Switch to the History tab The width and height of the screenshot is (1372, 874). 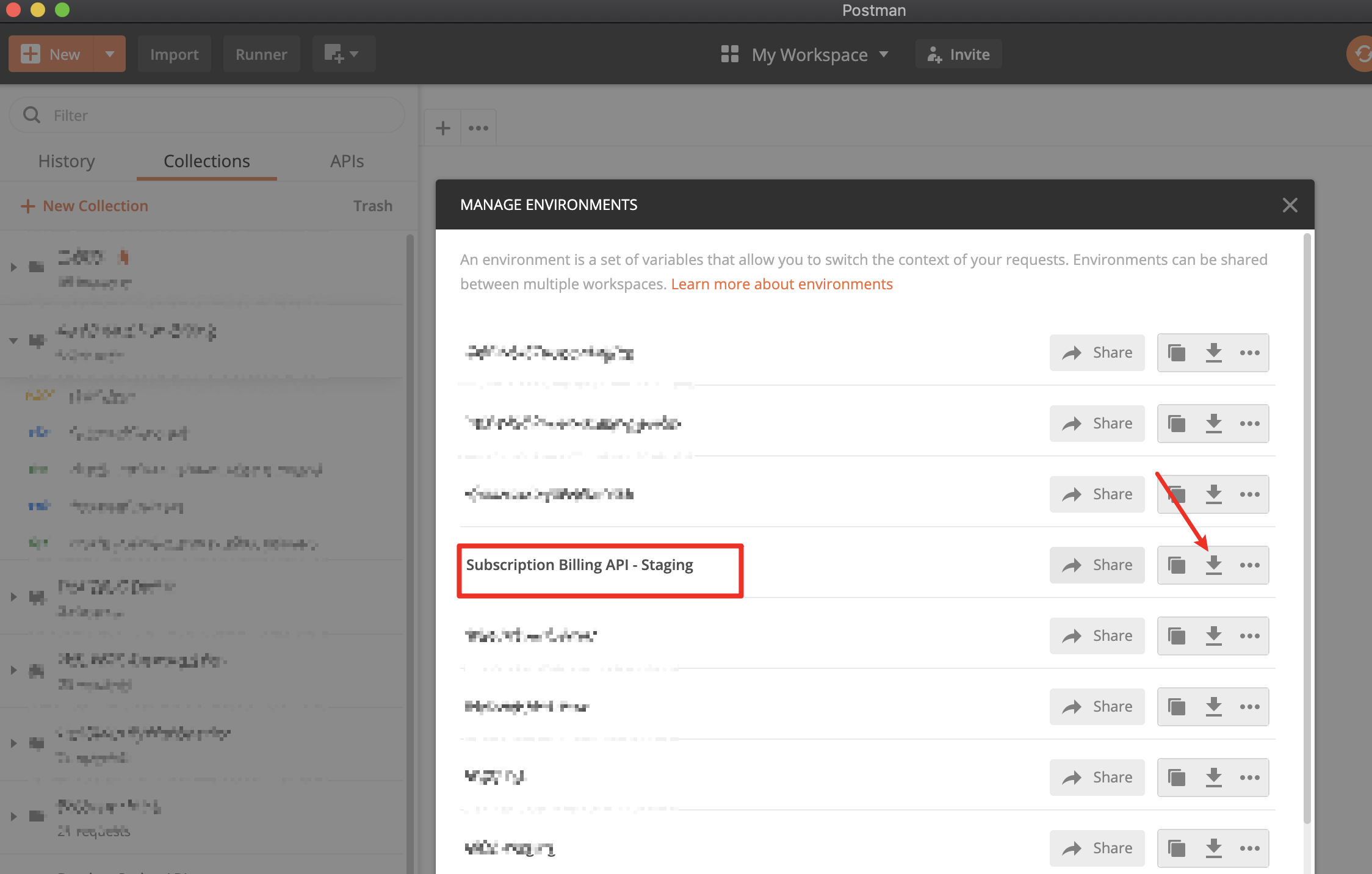pyautogui.click(x=67, y=161)
